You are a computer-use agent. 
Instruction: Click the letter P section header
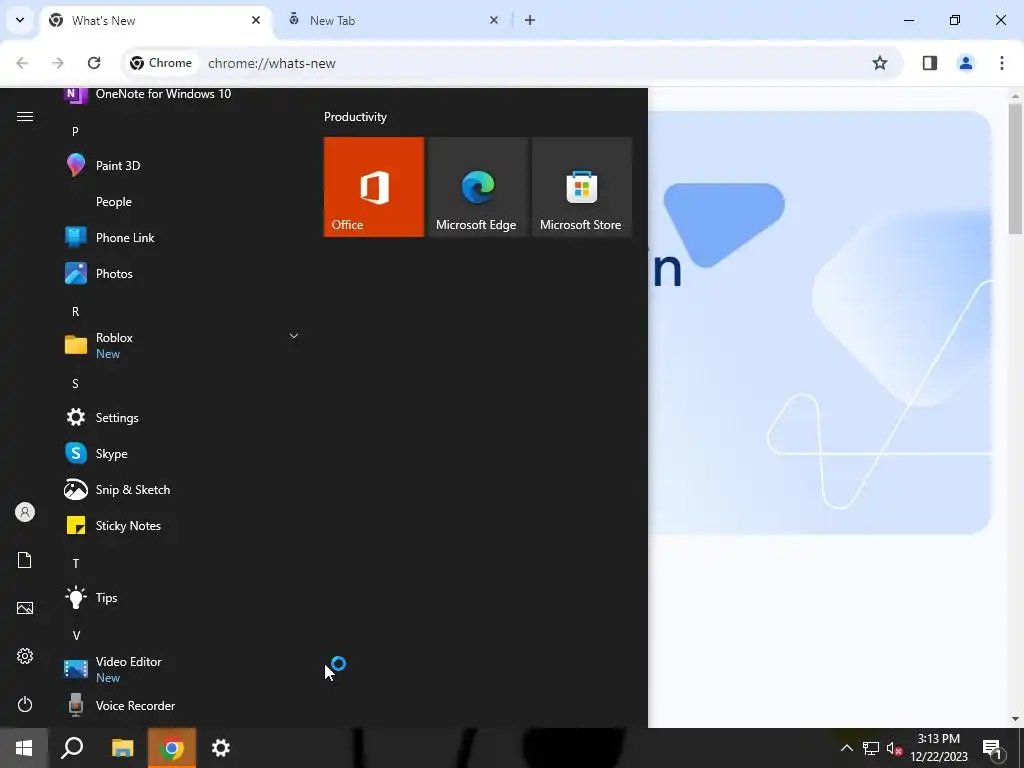point(75,131)
